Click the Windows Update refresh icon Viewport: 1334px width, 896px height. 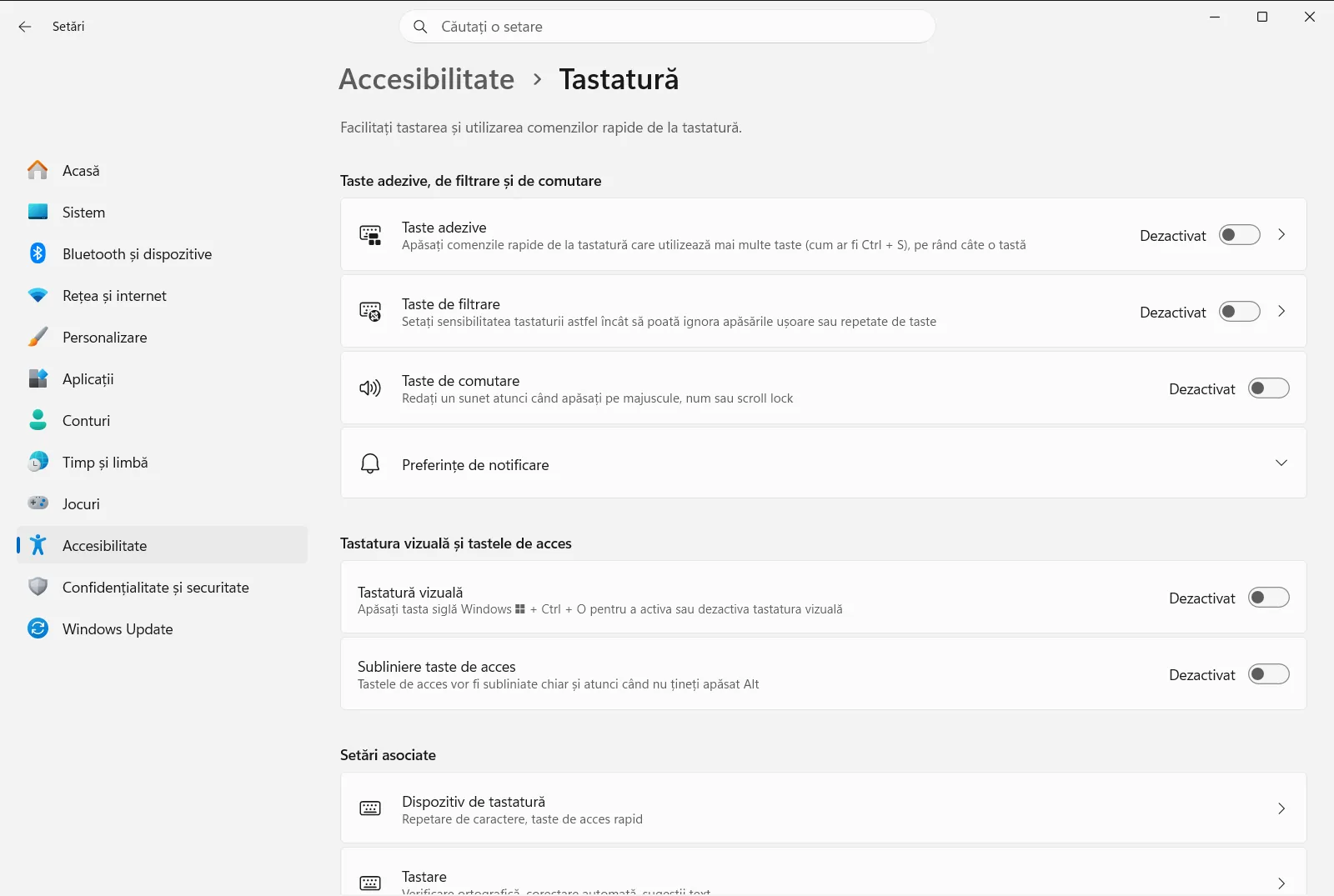pos(38,628)
